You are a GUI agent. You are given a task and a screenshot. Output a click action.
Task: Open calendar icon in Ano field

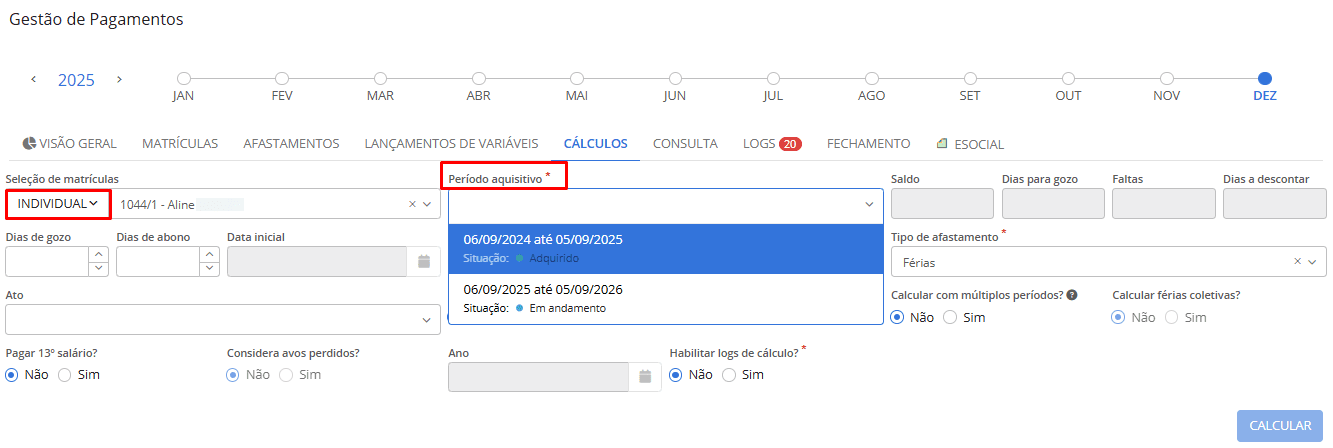point(645,376)
